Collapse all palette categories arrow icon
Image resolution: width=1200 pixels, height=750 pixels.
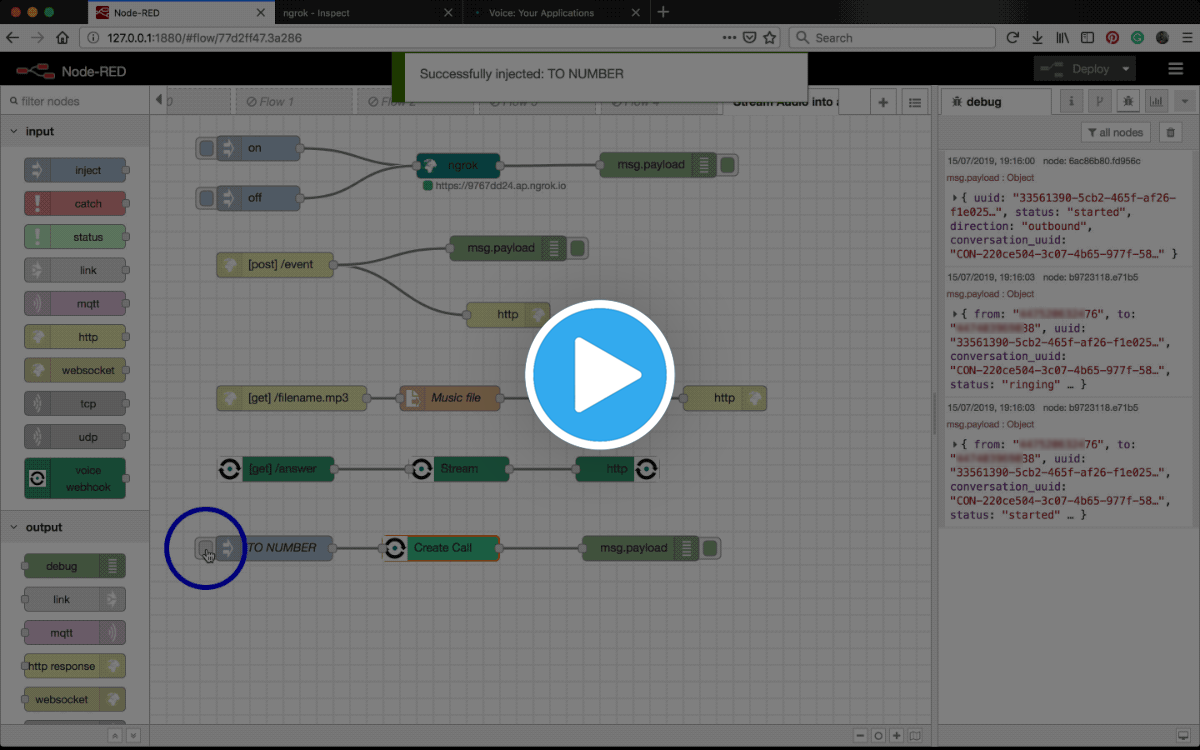(x=115, y=735)
